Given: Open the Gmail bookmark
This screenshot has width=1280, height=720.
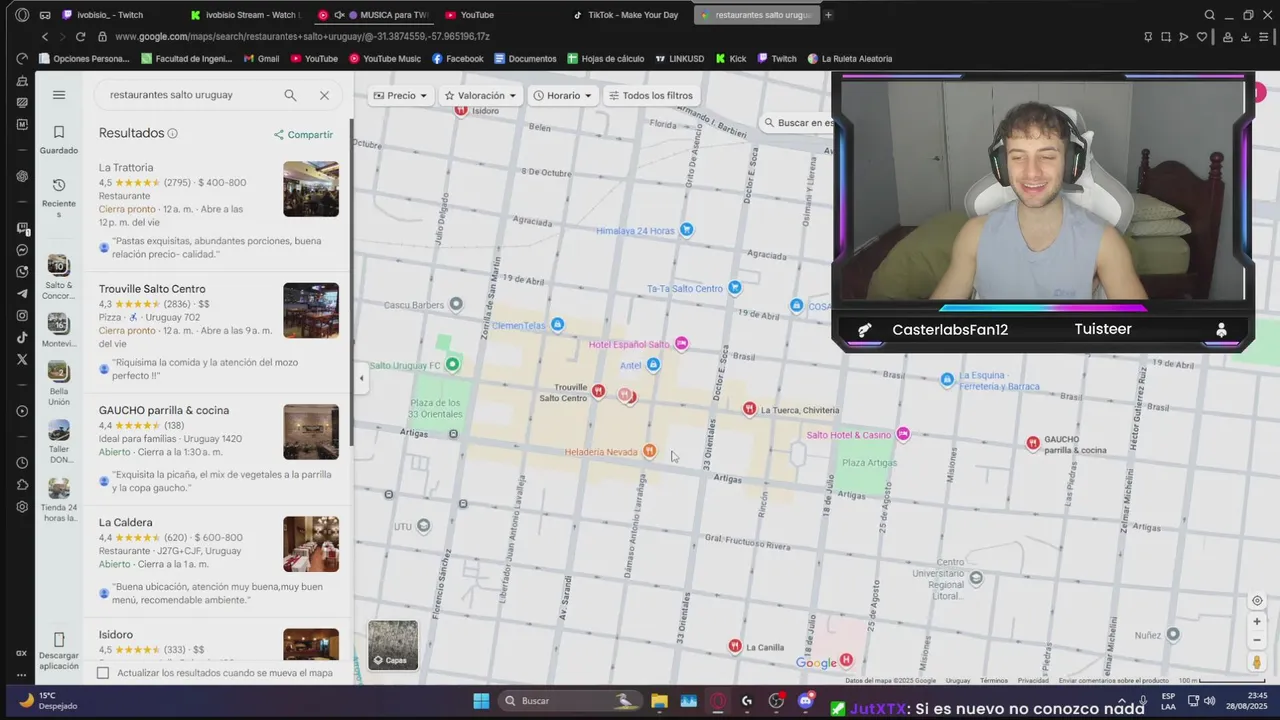Looking at the screenshot, I should 260,59.
